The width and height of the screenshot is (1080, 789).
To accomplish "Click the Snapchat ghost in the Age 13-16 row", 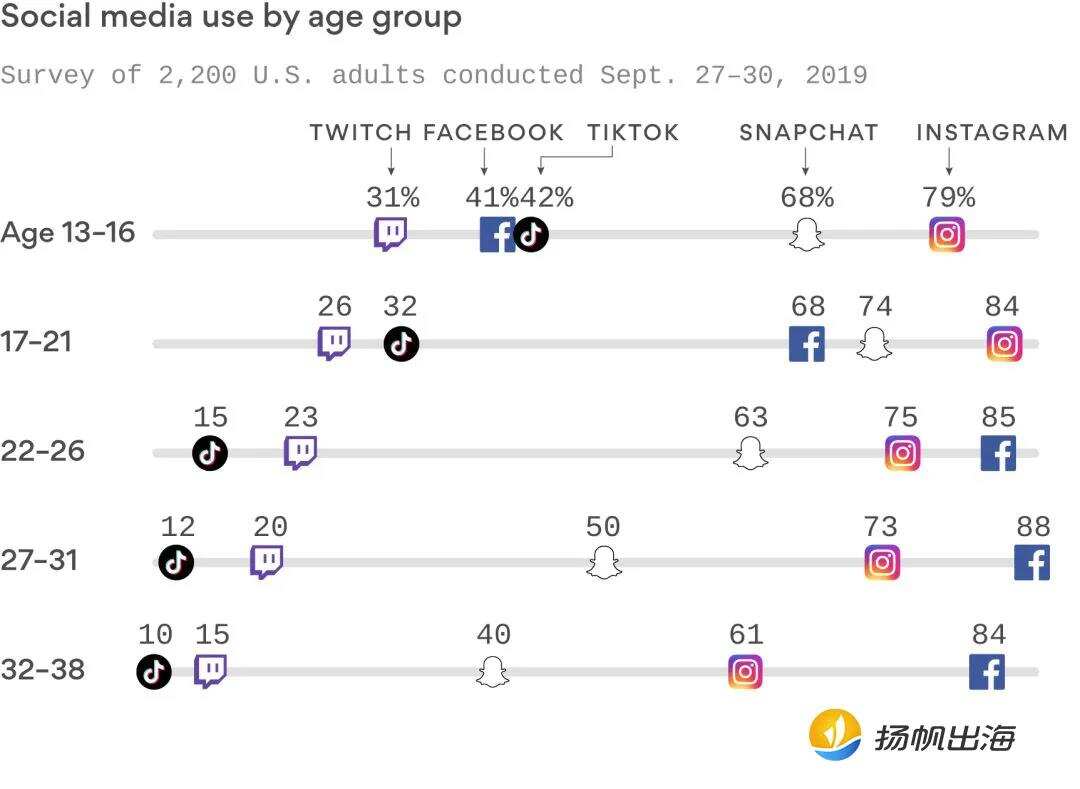I will point(806,235).
